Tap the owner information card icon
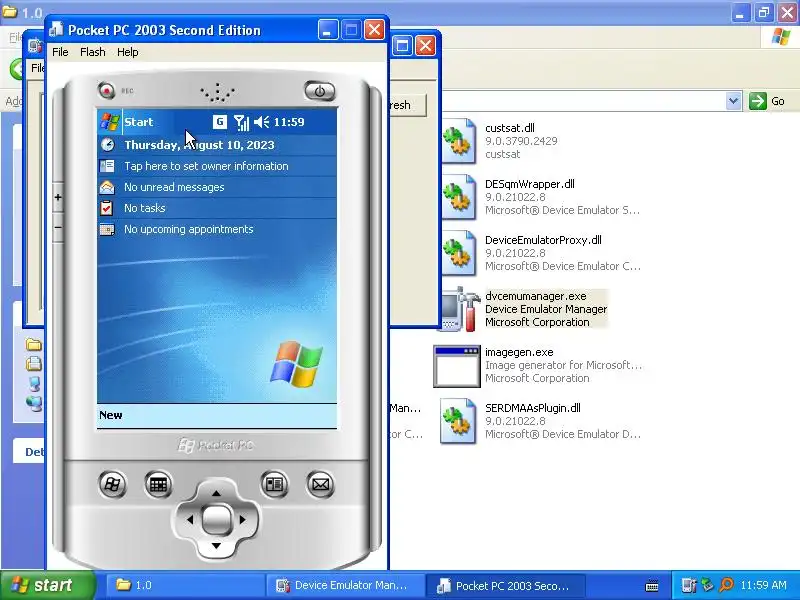 (107, 166)
